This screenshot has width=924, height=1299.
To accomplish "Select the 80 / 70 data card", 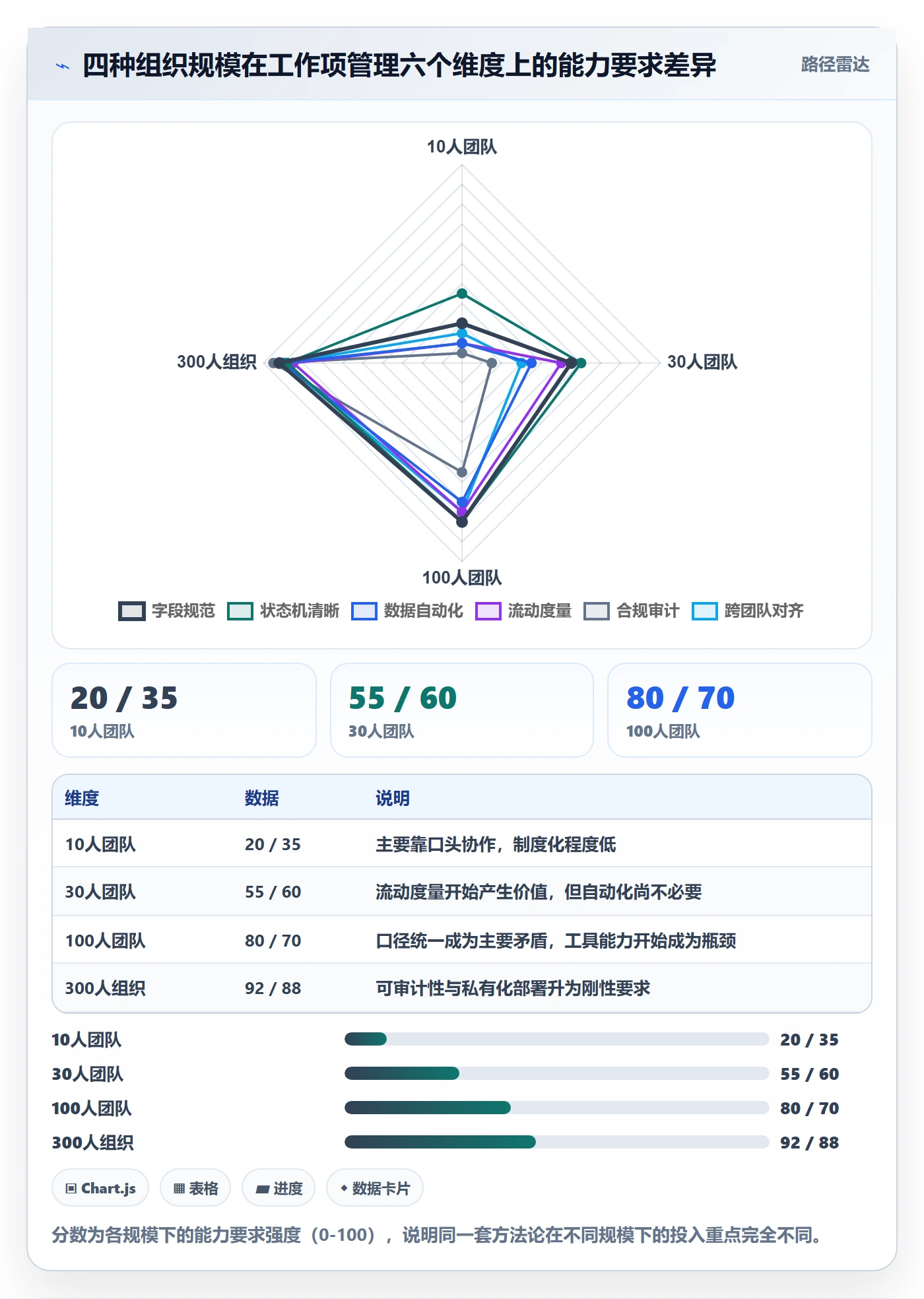I will [x=740, y=710].
